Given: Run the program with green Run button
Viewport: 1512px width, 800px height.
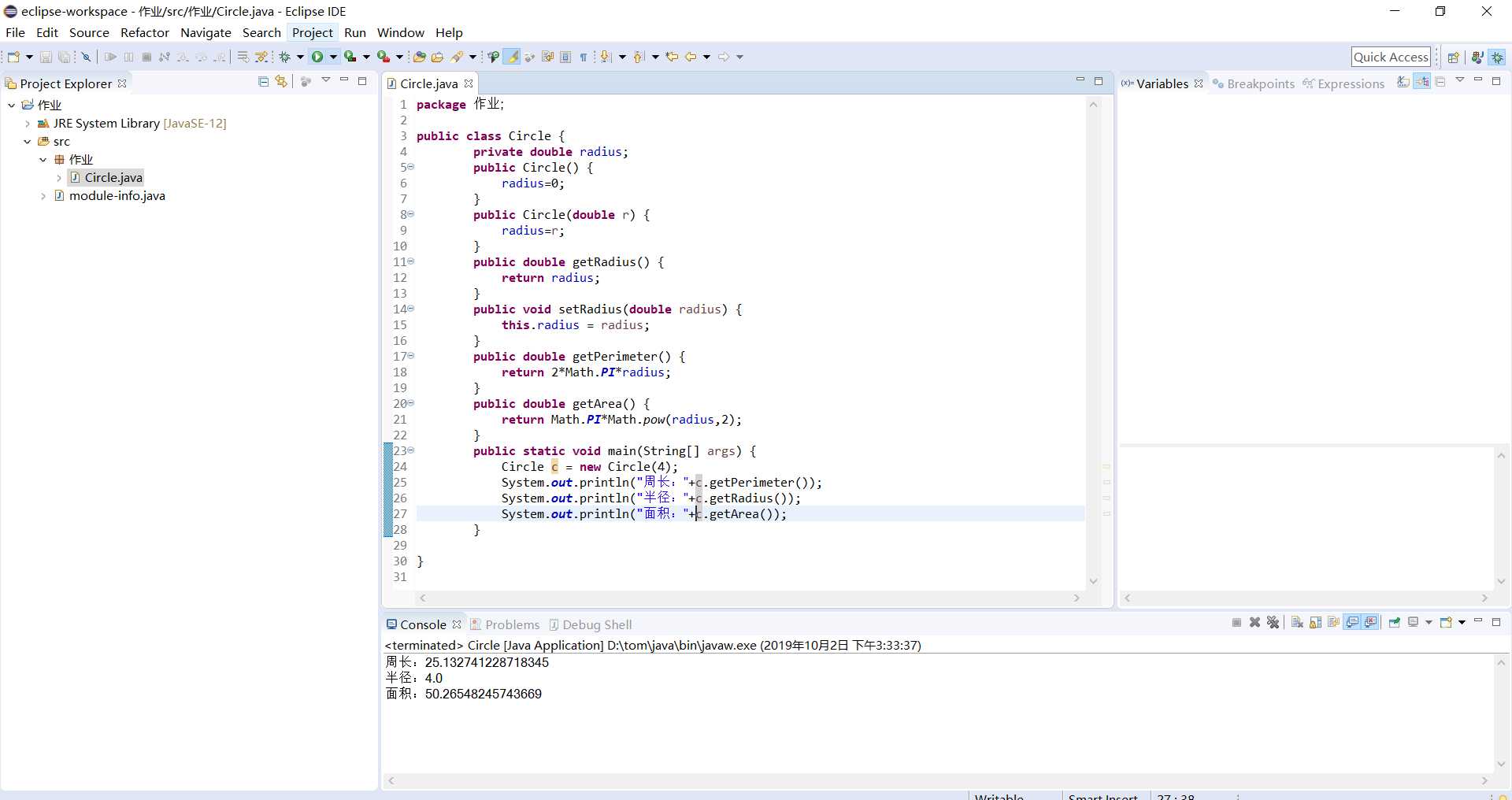Looking at the screenshot, I should [317, 57].
